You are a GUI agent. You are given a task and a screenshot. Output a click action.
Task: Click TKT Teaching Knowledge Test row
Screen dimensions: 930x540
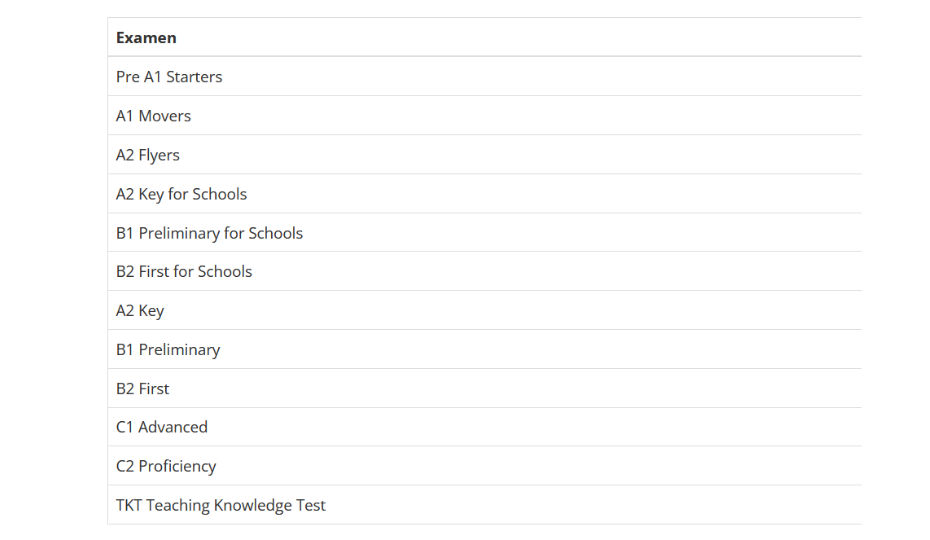point(485,505)
